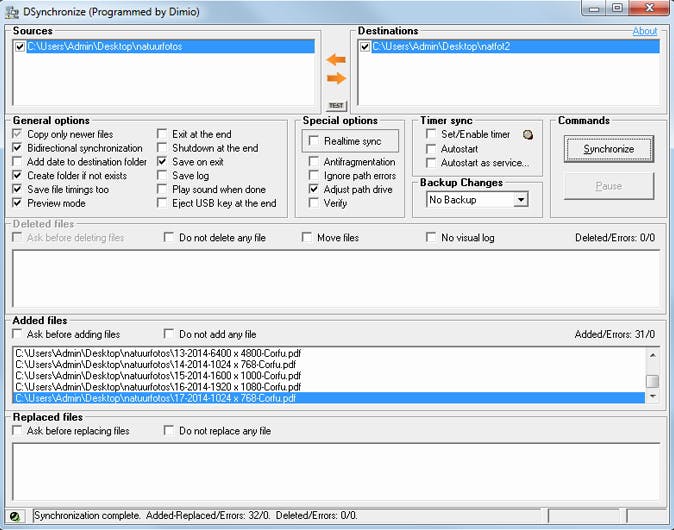Click the left-pointing orange arrow

pos(336,59)
